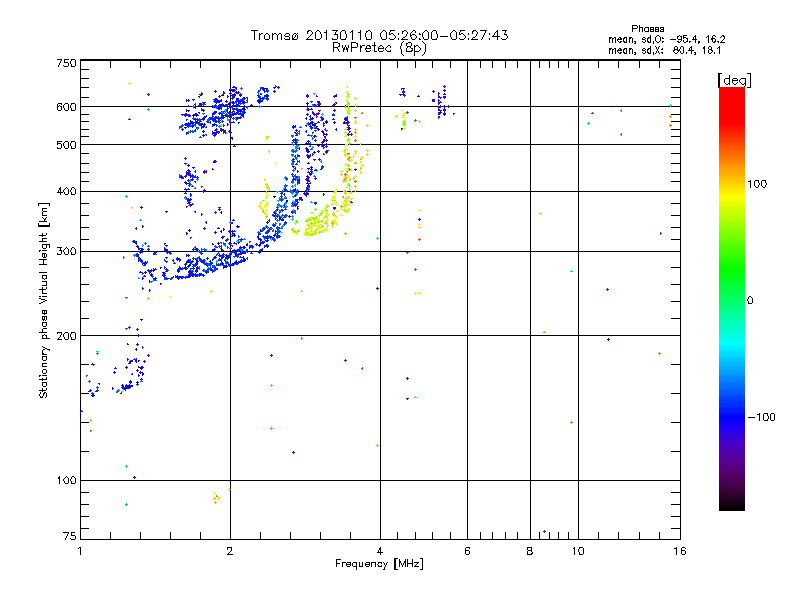Click the '500' y-axis tick label

point(66,145)
